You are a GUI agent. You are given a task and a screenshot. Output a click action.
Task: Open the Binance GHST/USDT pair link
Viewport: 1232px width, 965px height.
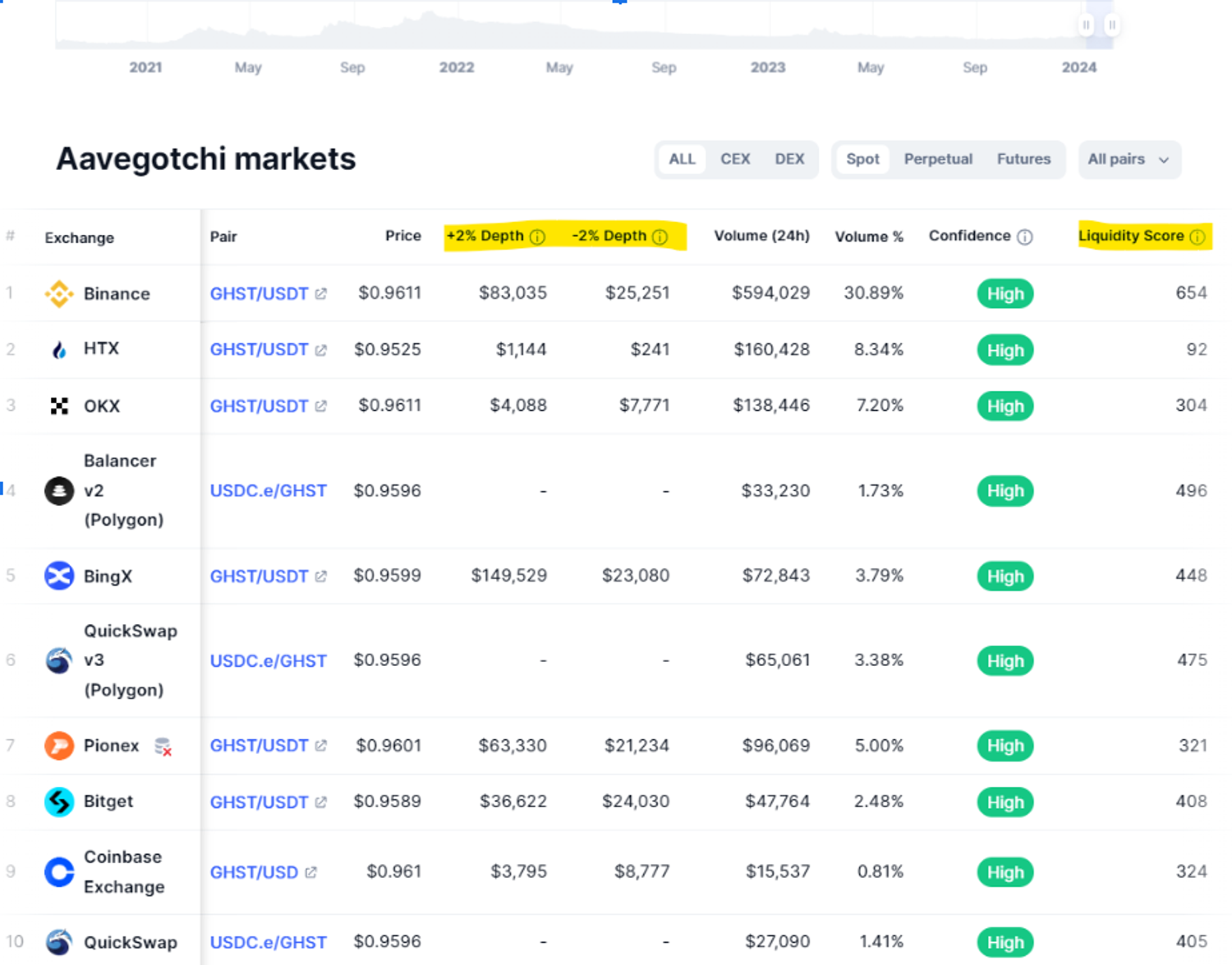260,293
